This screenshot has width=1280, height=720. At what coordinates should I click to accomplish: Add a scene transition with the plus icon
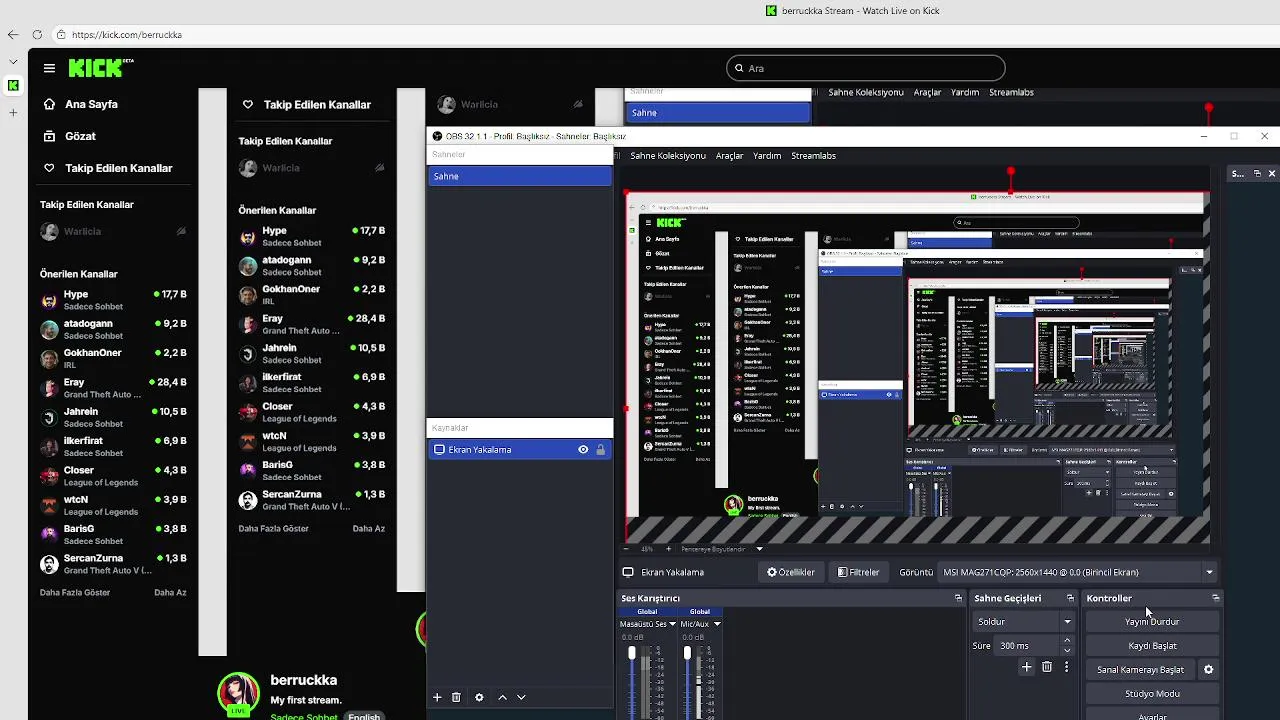(1026, 667)
